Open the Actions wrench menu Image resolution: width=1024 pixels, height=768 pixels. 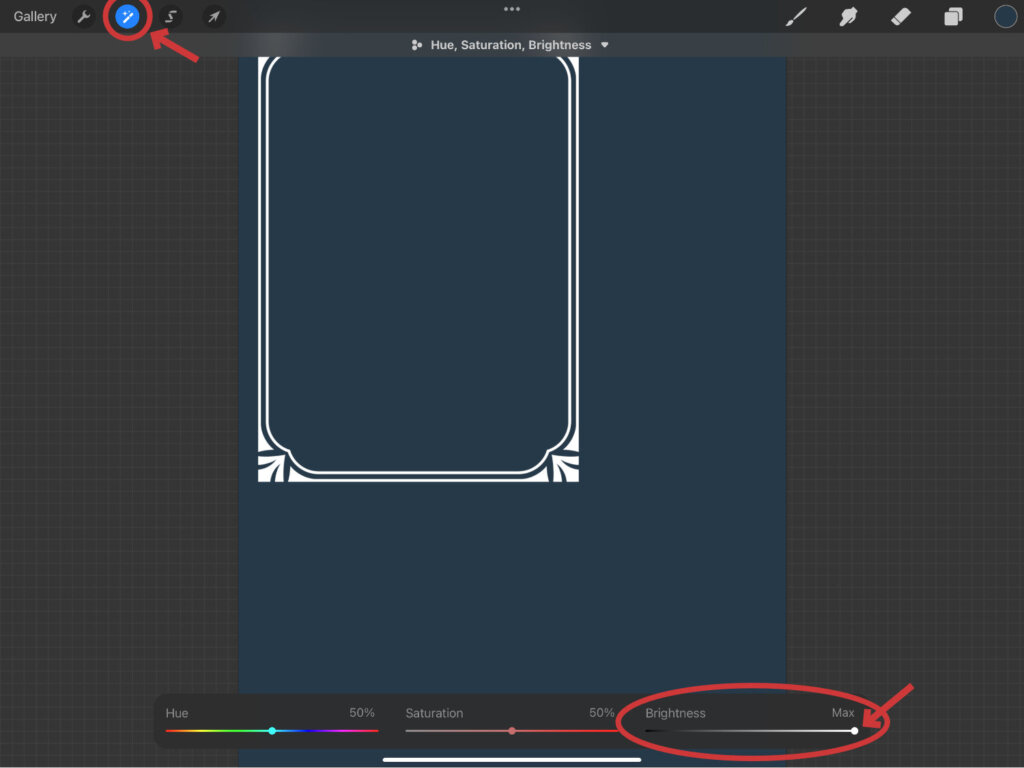click(x=84, y=17)
